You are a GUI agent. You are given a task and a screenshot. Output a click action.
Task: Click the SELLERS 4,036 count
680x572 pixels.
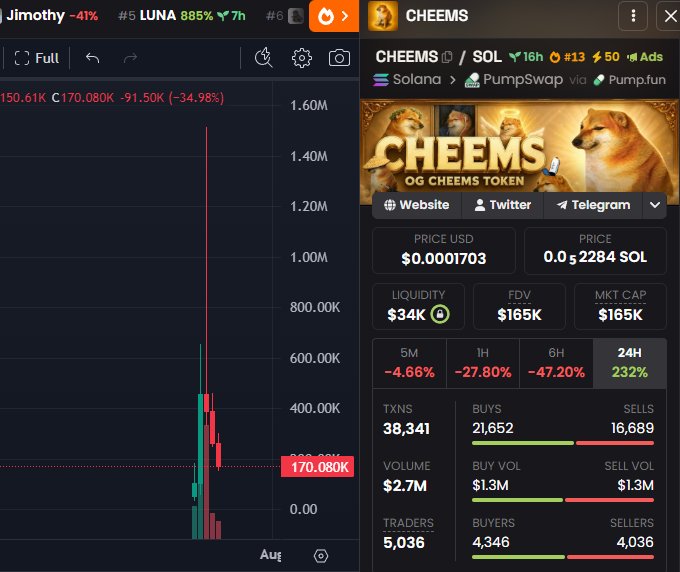click(635, 542)
